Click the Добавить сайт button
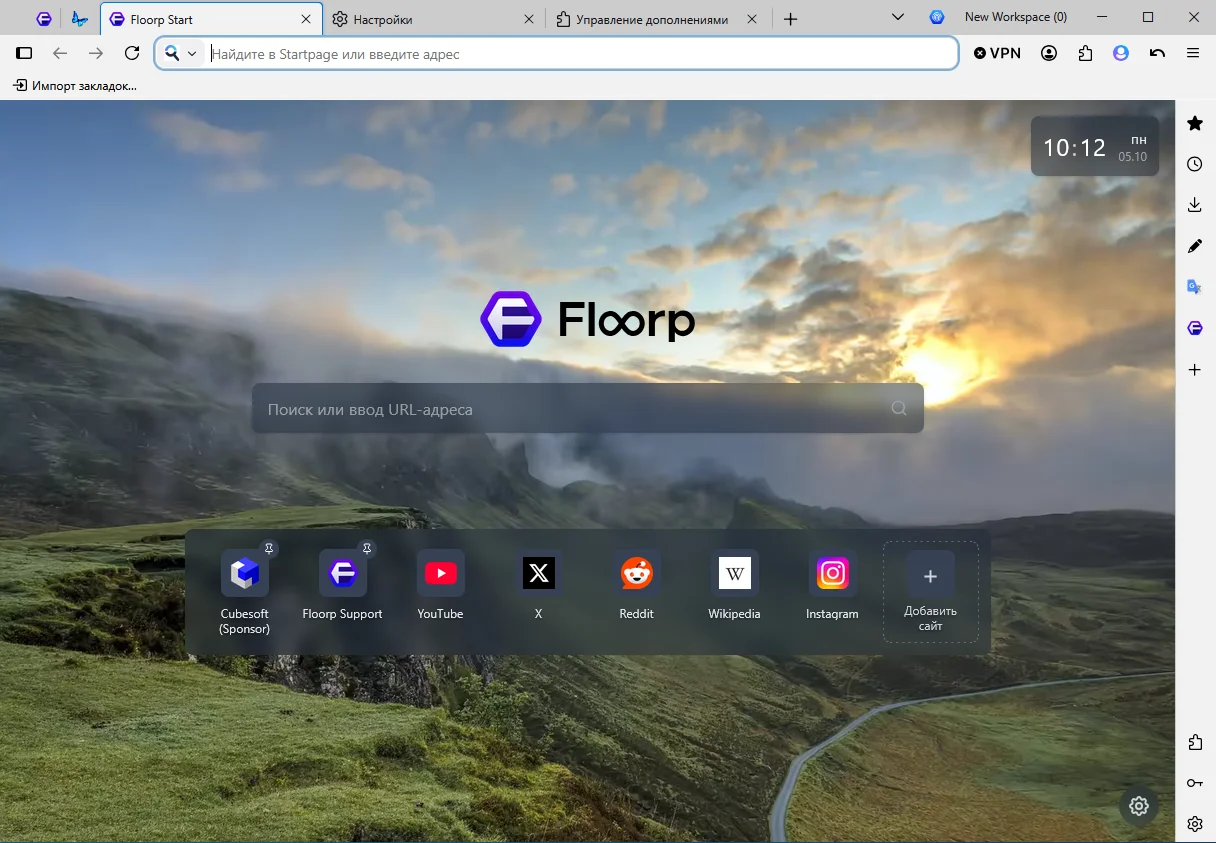 [x=931, y=592]
